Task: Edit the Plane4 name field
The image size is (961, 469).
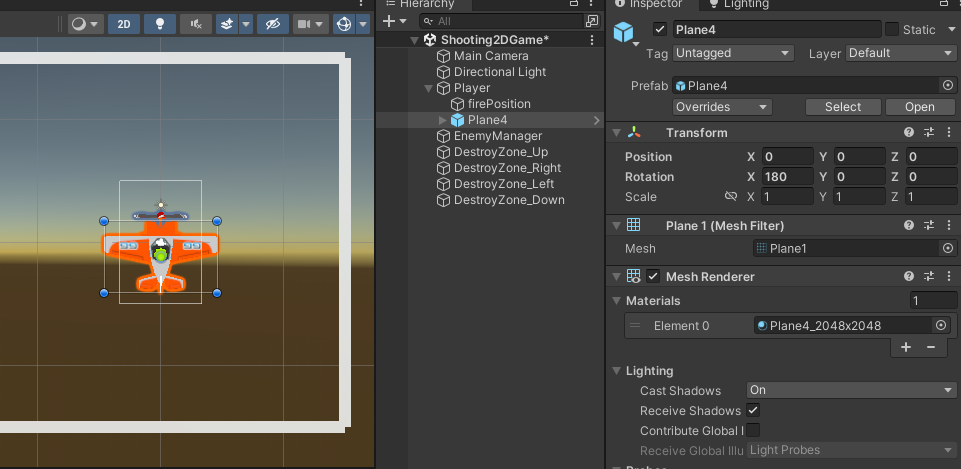Action: click(x=777, y=29)
